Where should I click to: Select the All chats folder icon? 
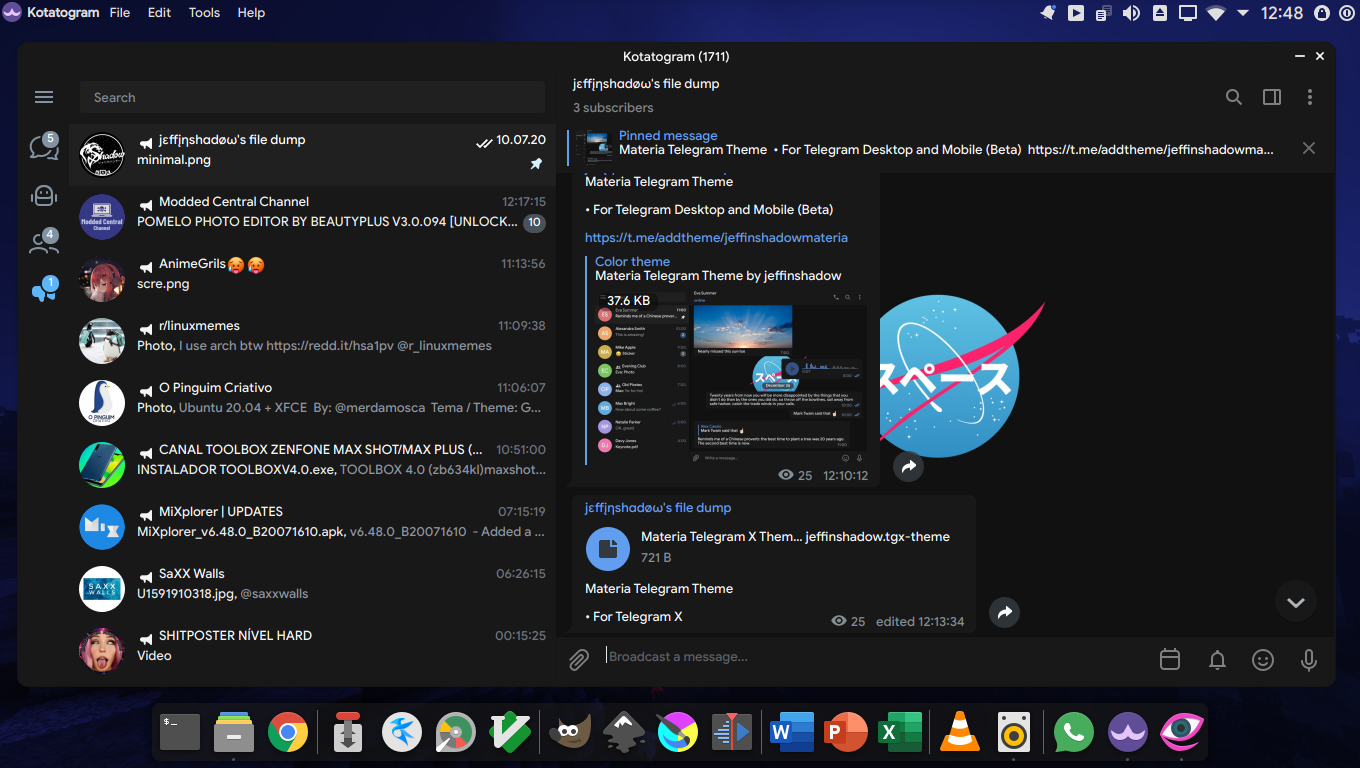44,147
